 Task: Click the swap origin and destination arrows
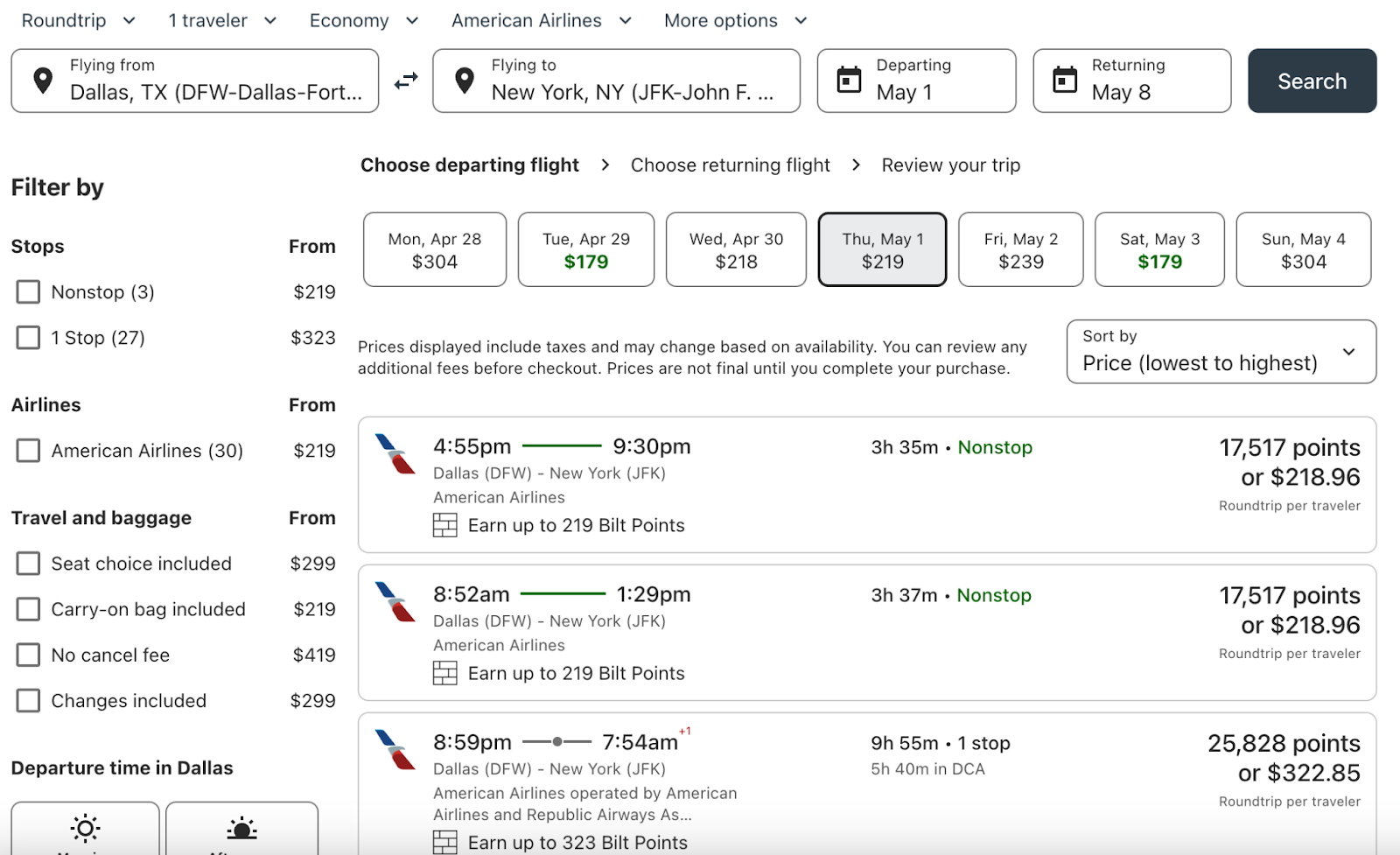tap(406, 81)
